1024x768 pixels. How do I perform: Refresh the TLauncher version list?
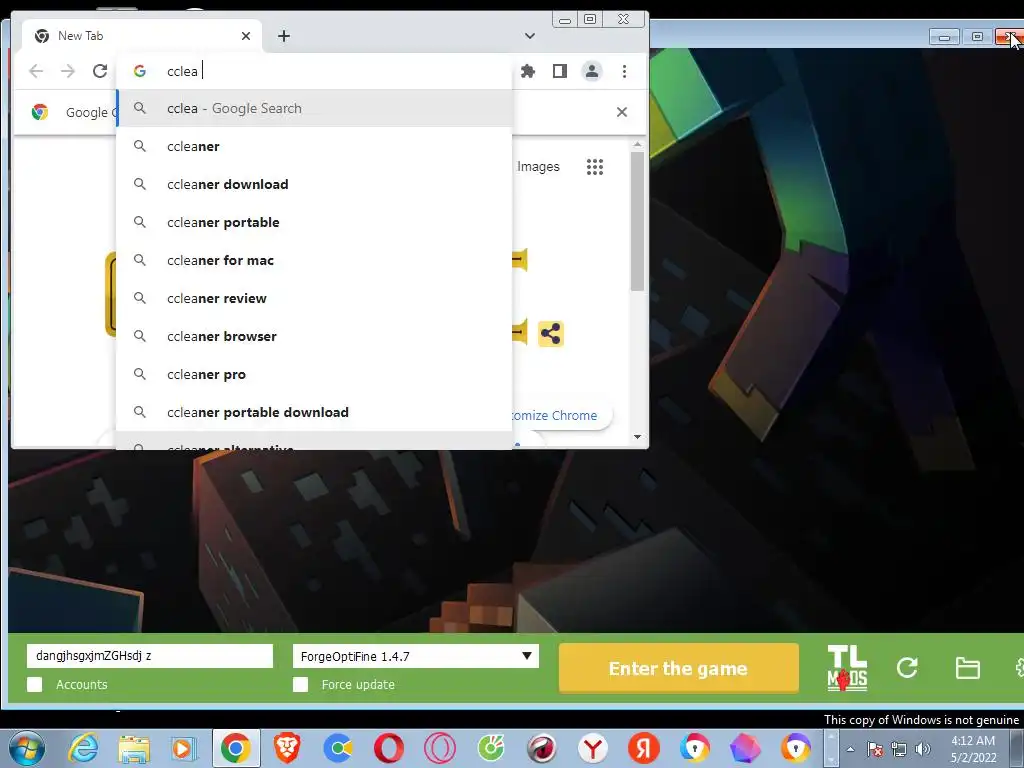tap(907, 667)
